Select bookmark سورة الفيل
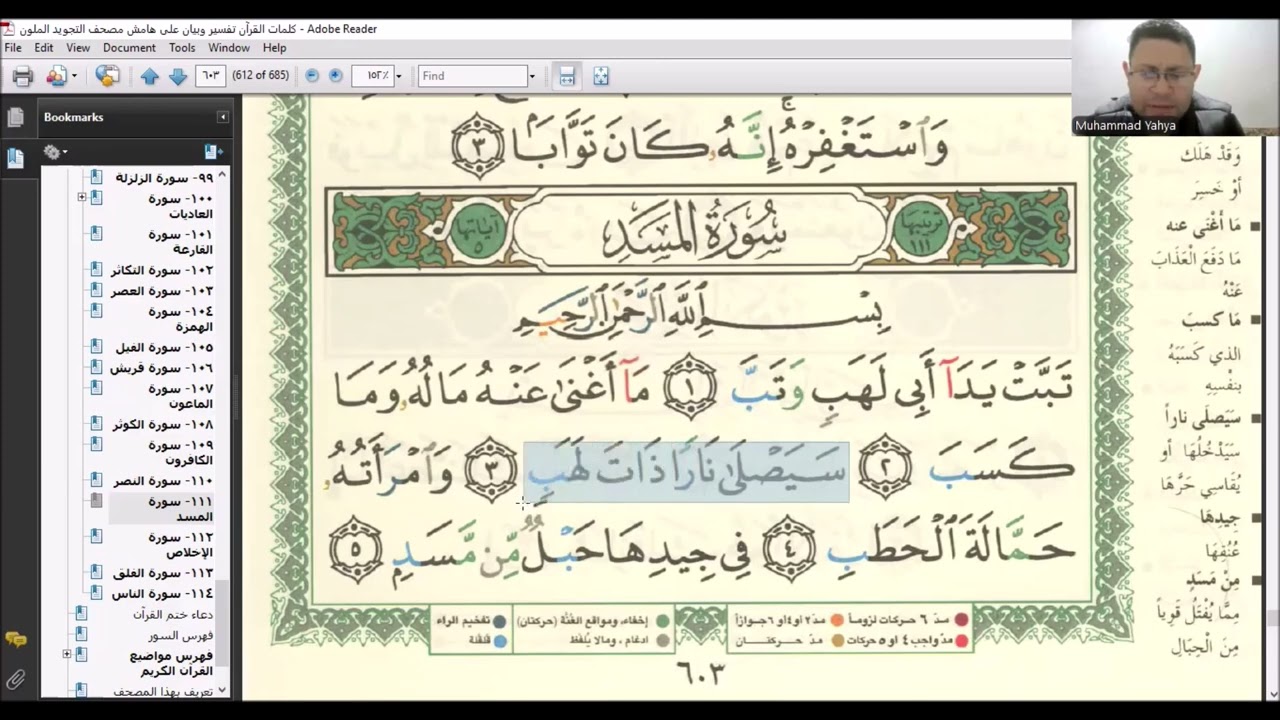This screenshot has height=720, width=1280. pyautogui.click(x=164, y=348)
